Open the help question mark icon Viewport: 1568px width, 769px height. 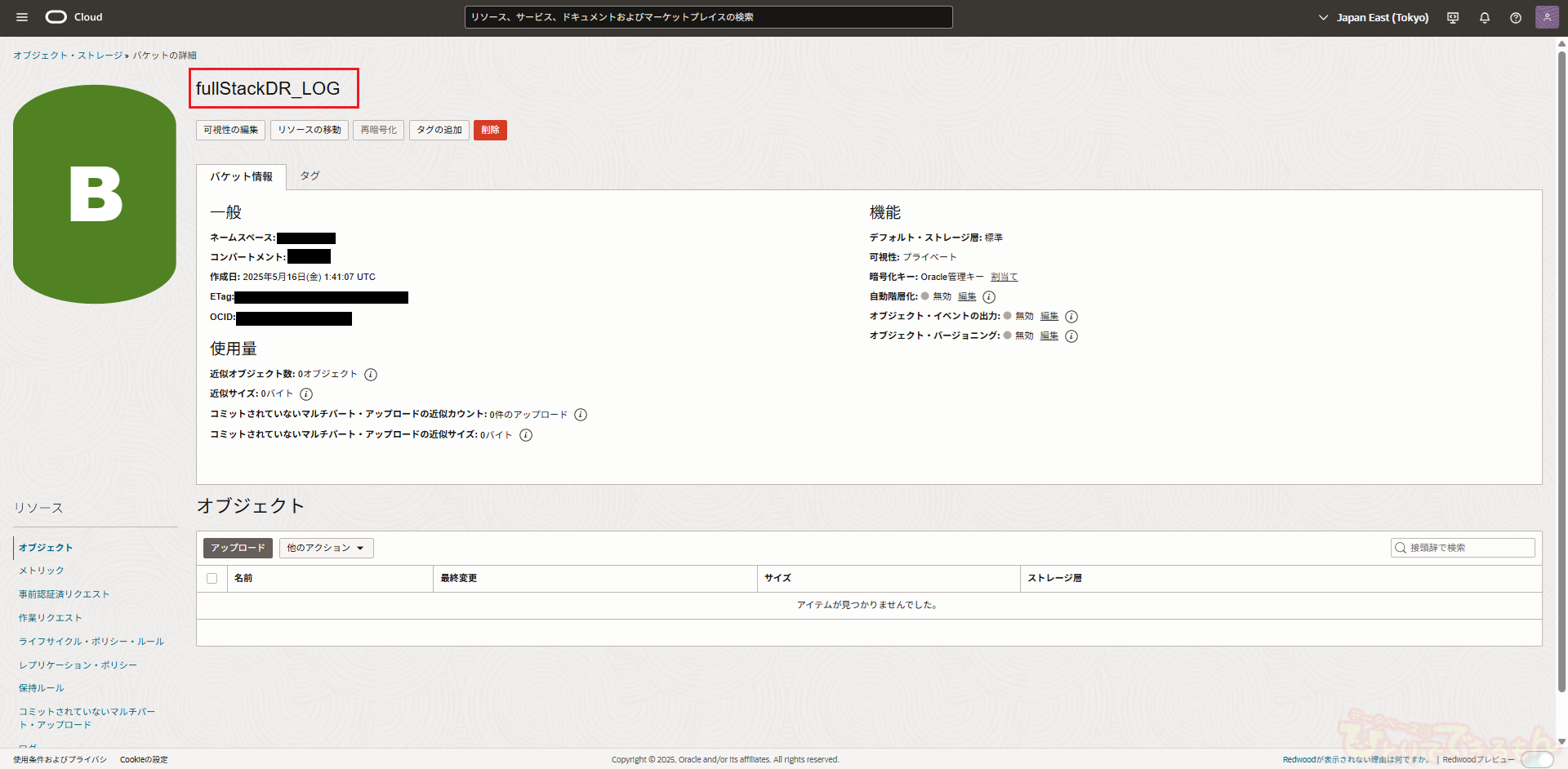click(x=1516, y=18)
